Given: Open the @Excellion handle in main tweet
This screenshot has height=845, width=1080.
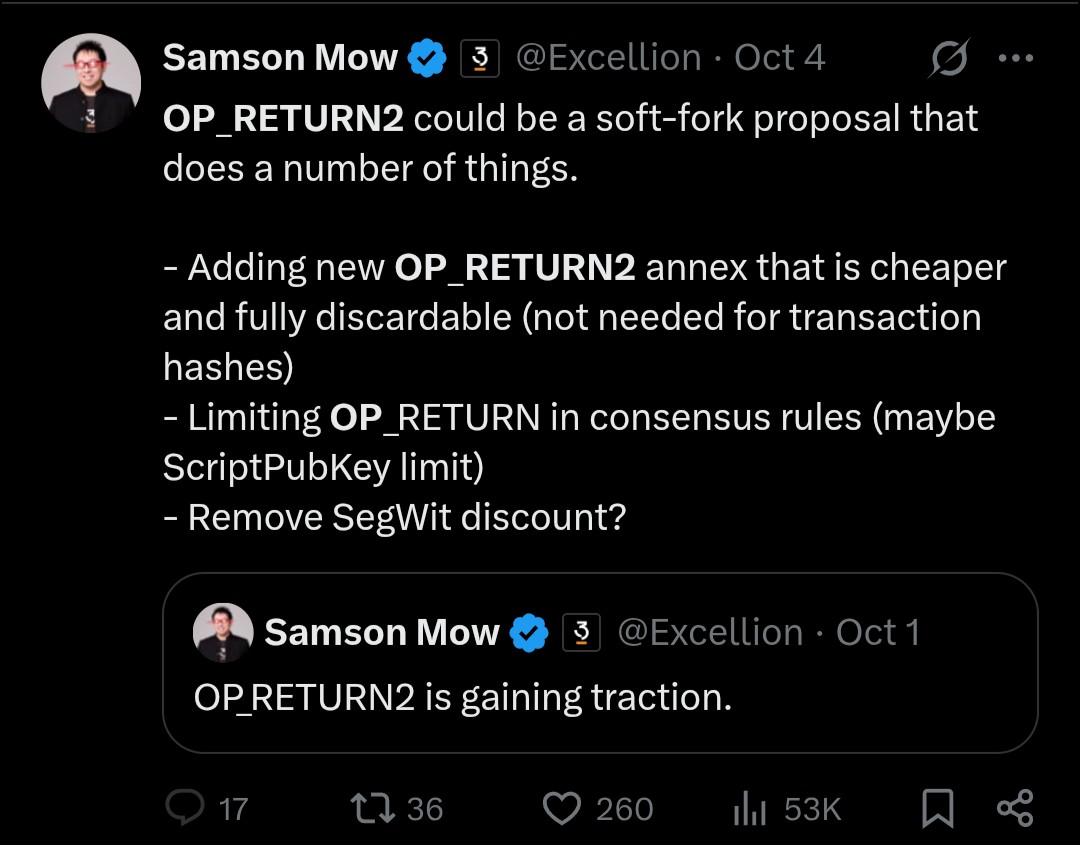Looking at the screenshot, I should pos(608,59).
